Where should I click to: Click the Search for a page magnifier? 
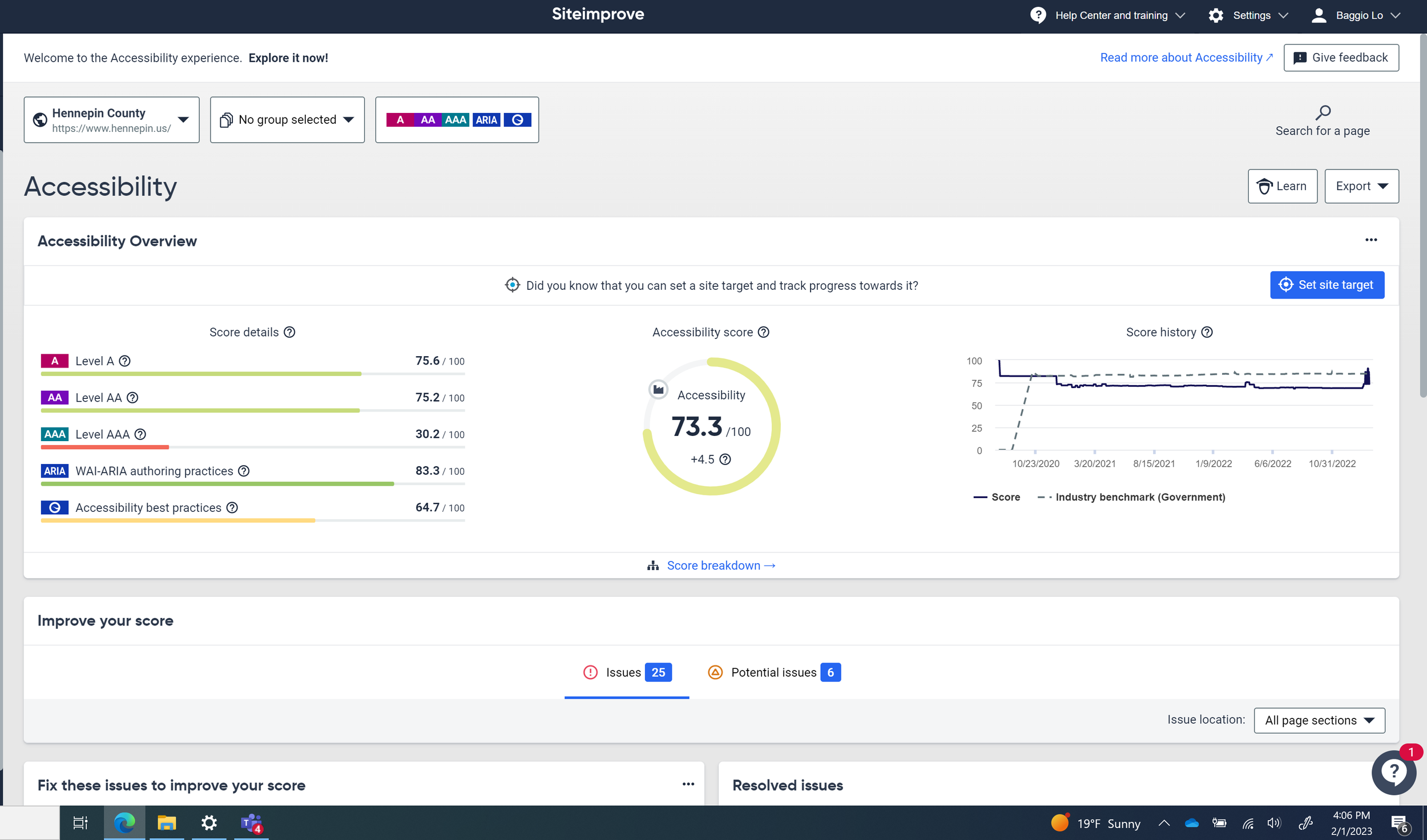click(x=1323, y=112)
